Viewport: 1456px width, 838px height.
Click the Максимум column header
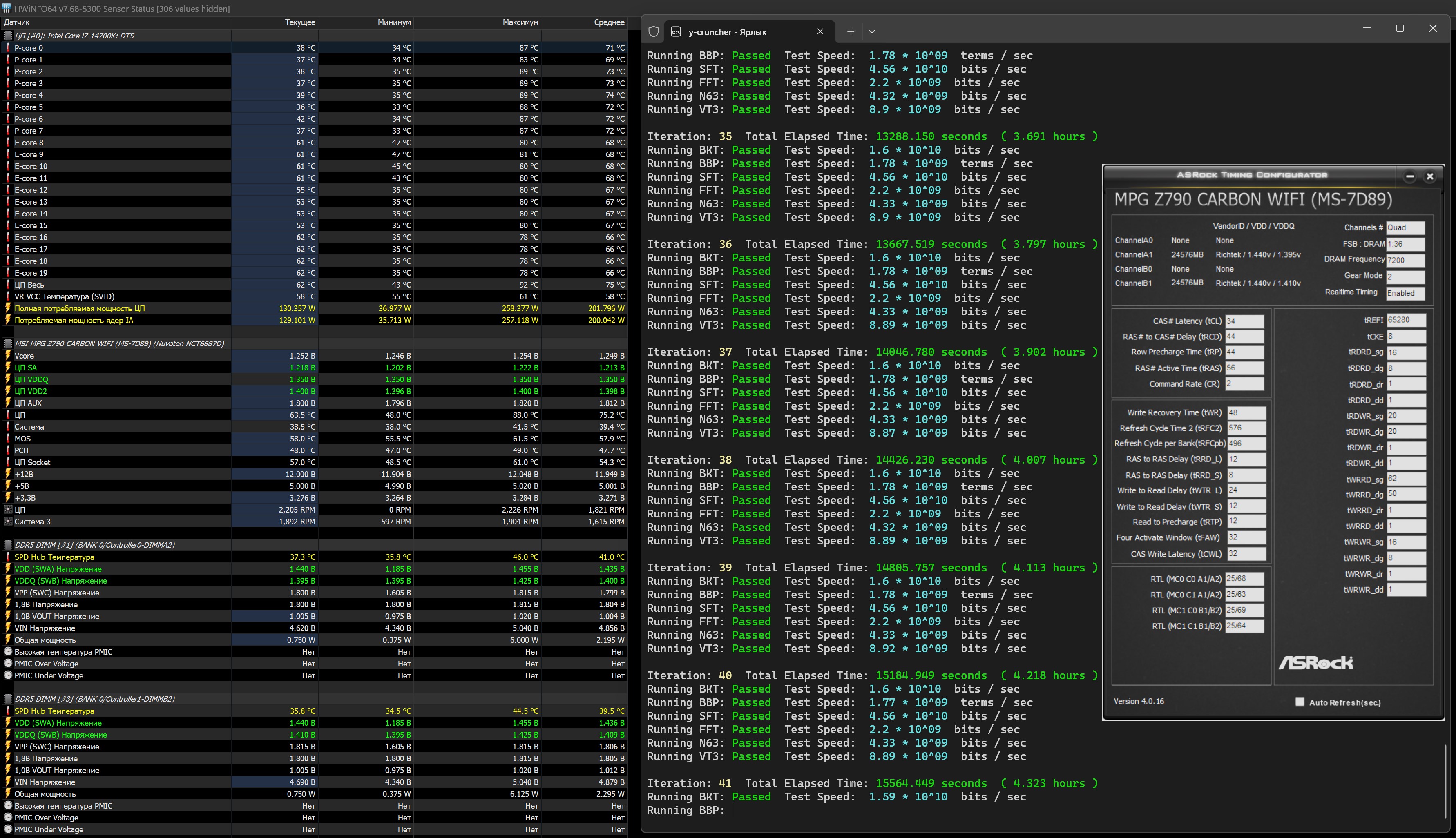[520, 22]
